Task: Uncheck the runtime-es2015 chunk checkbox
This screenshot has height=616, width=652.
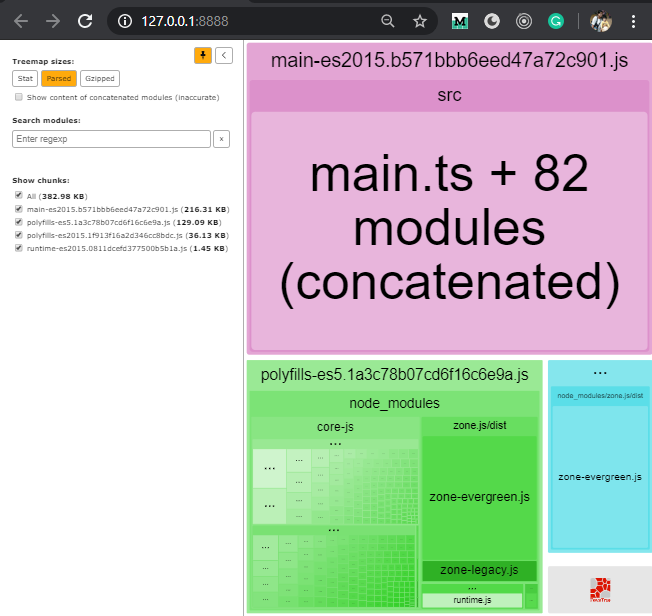Action: [x=19, y=248]
